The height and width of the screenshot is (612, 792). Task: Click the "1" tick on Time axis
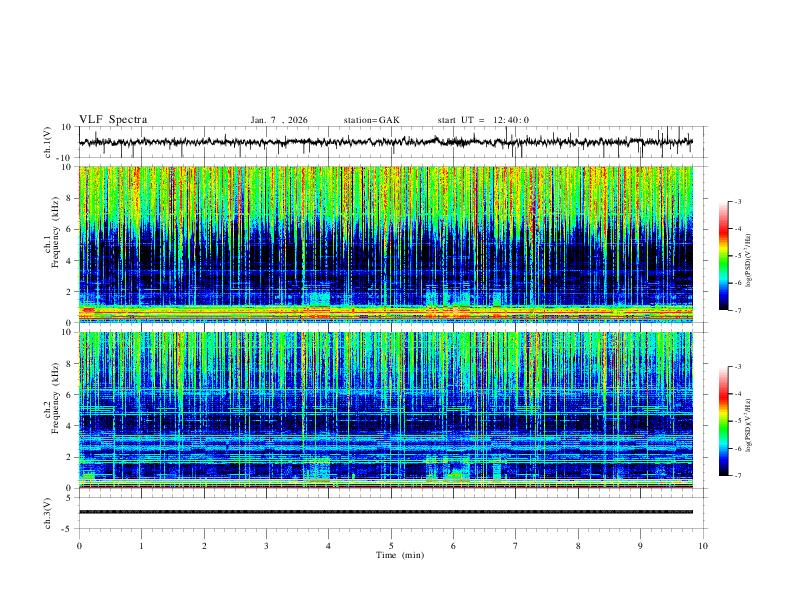click(142, 546)
